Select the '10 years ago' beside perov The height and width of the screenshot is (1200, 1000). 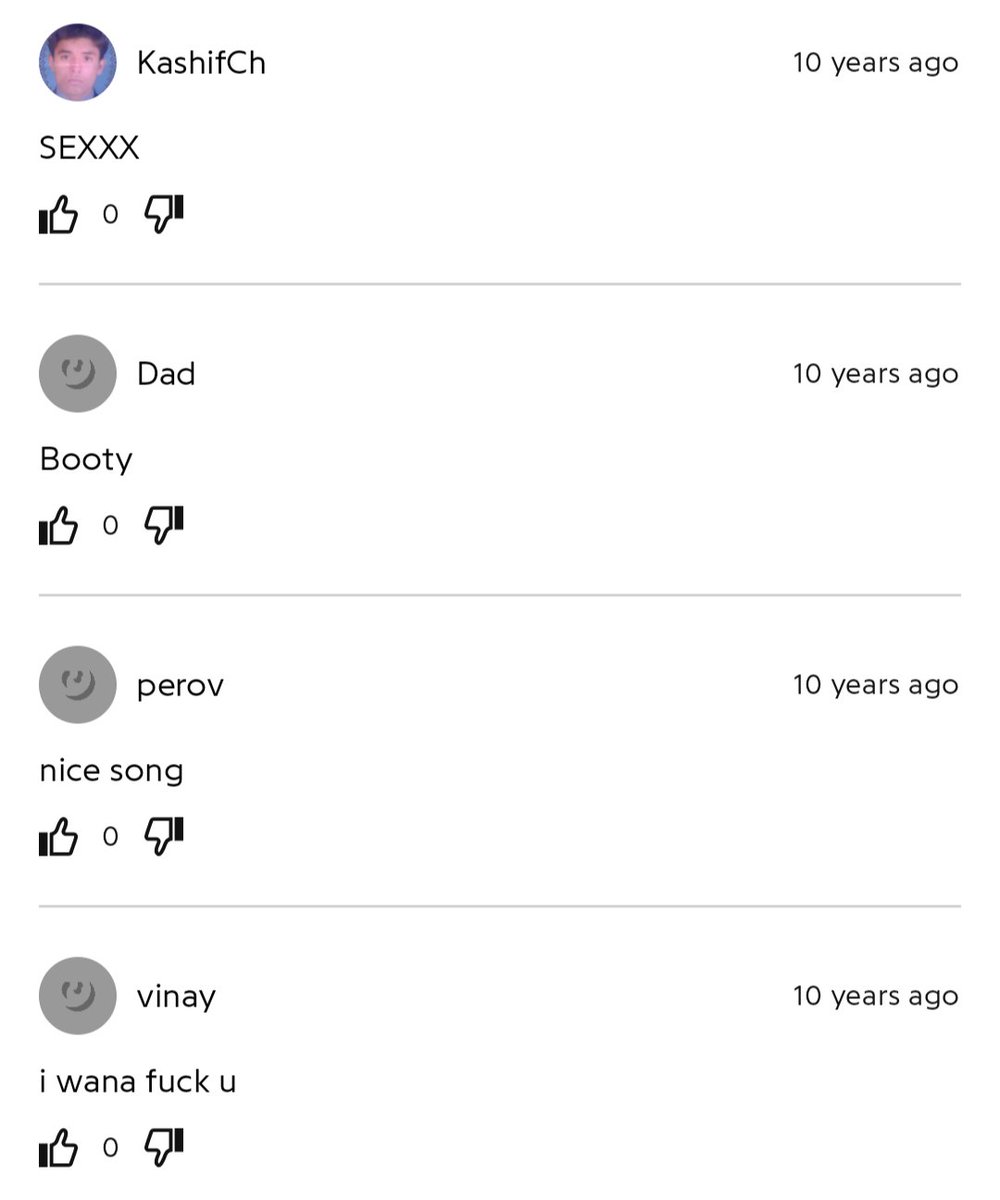(876, 685)
